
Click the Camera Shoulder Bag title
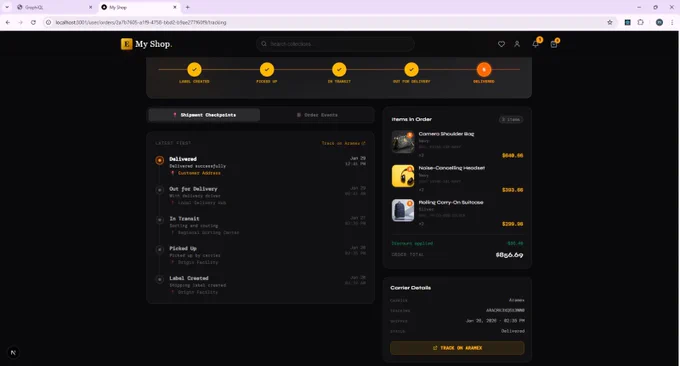click(446, 134)
